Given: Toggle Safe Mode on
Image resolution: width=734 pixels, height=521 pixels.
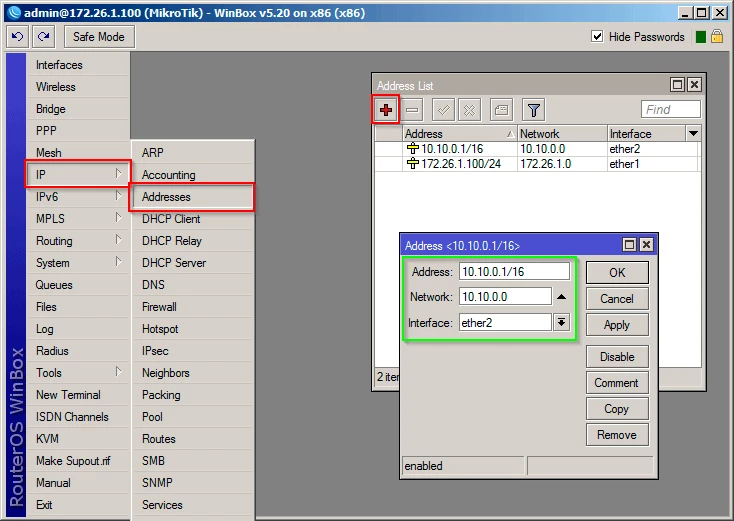Looking at the screenshot, I should coord(99,37).
